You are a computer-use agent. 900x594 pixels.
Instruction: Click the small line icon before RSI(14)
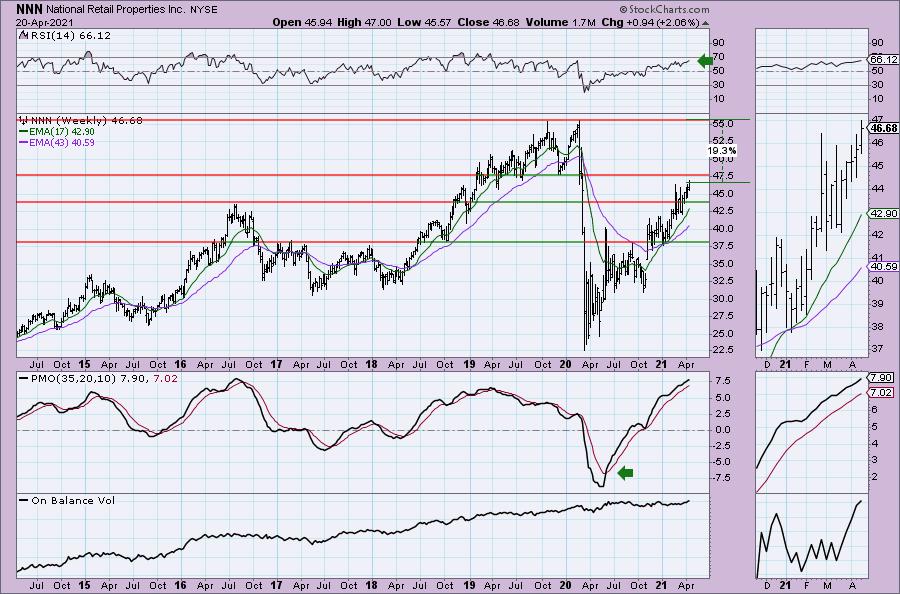pos(22,35)
